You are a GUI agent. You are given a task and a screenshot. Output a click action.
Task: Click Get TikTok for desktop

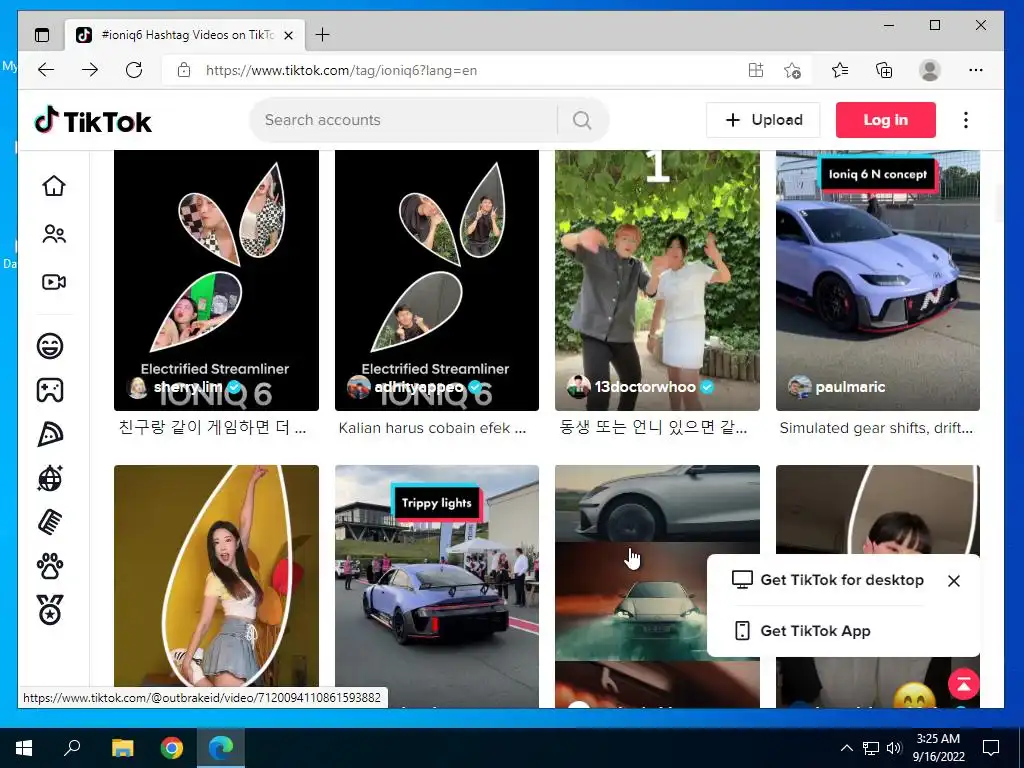827,580
